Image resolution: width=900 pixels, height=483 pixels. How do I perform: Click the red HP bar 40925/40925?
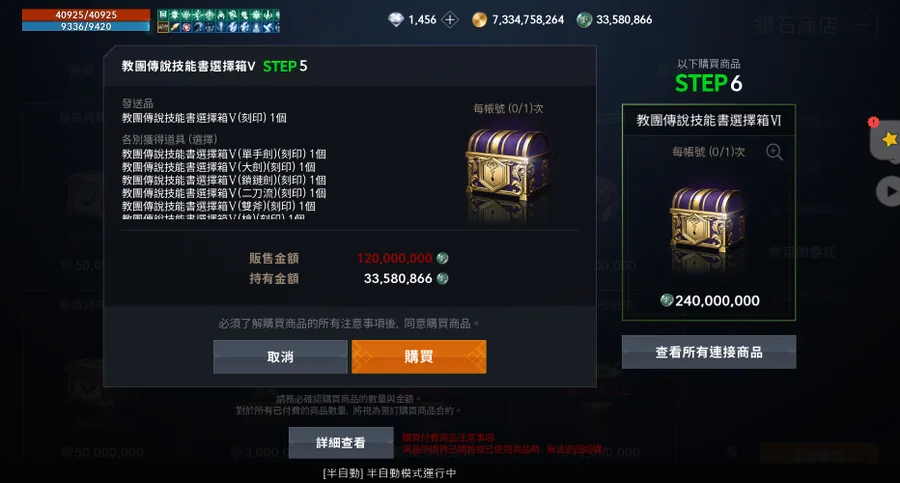pos(86,15)
